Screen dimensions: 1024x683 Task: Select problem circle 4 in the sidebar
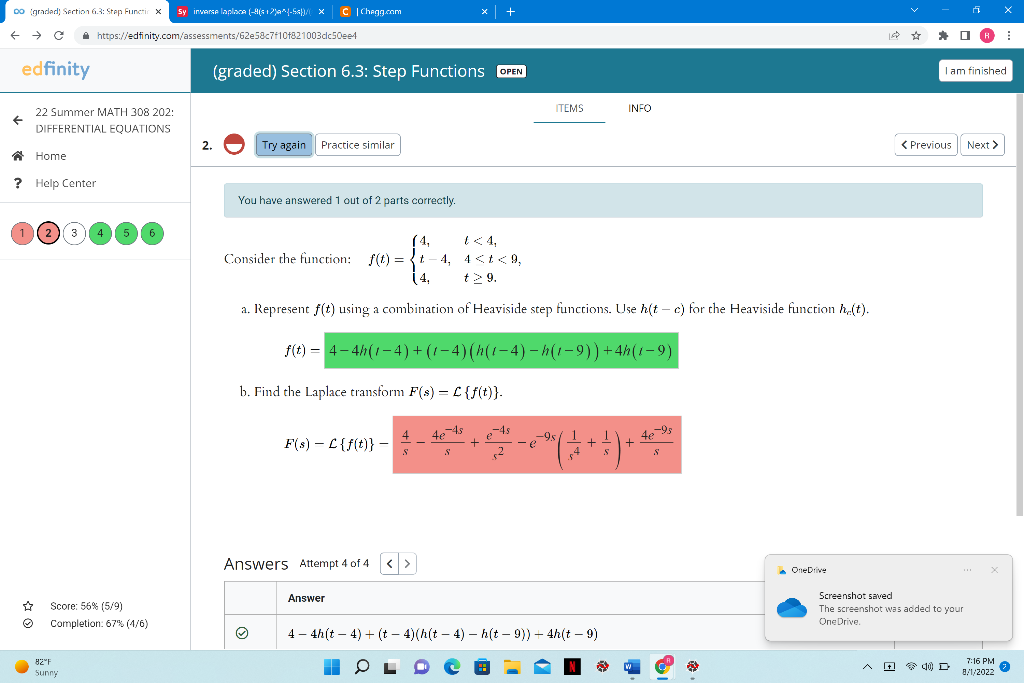pyautogui.click(x=100, y=233)
